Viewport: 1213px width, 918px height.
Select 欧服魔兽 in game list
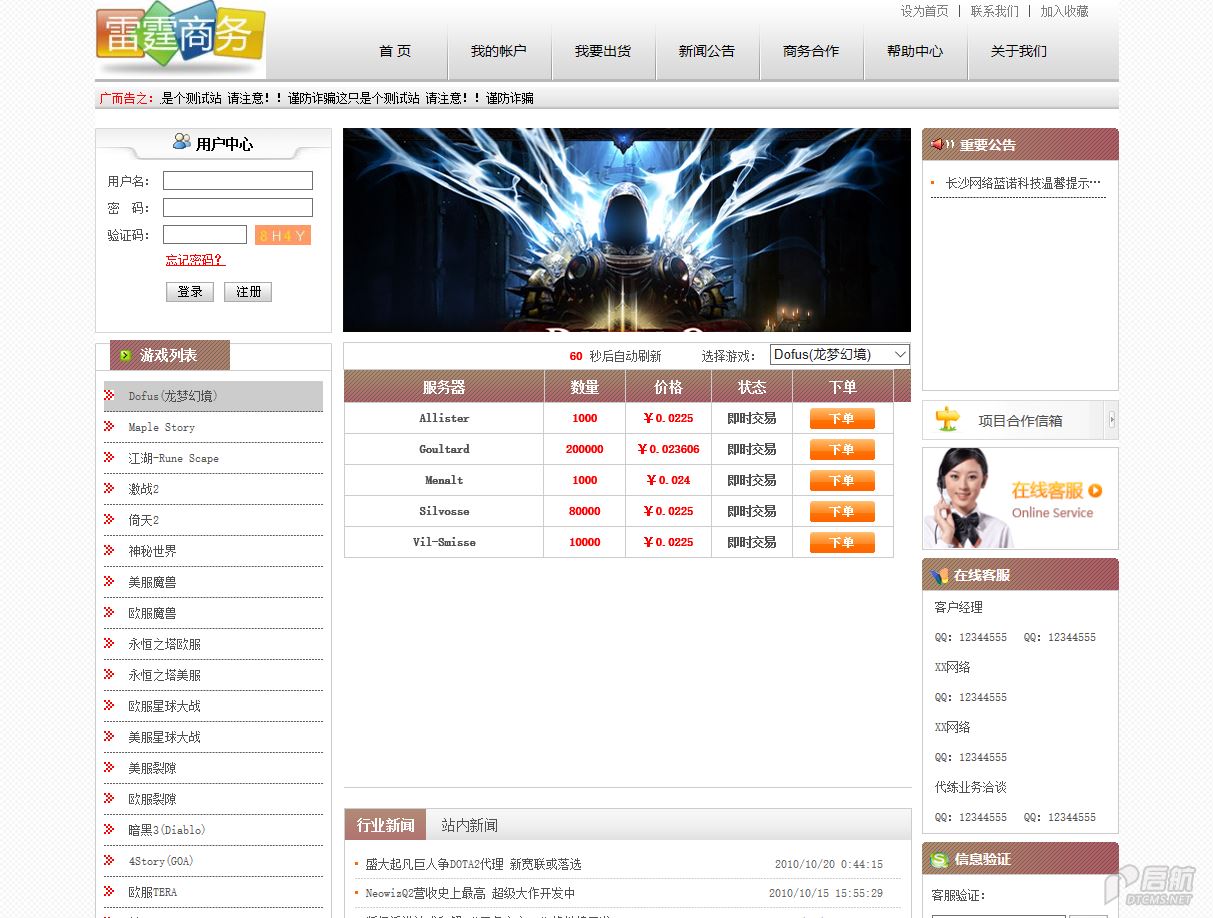coord(213,613)
